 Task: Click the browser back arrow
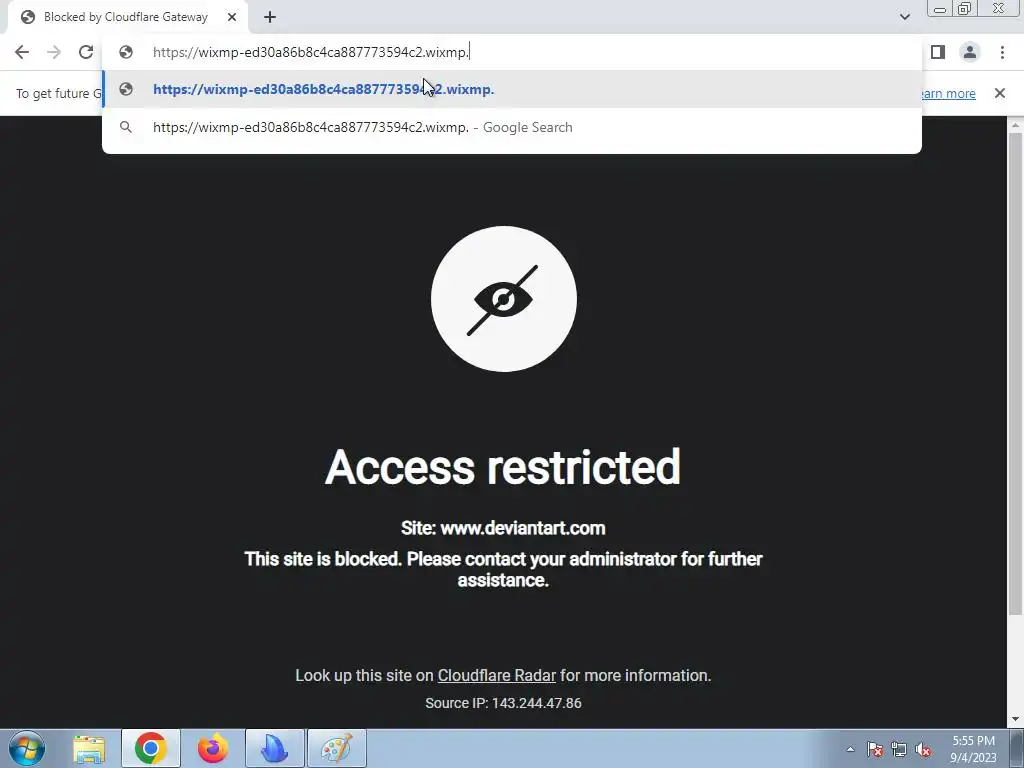pos(22,52)
